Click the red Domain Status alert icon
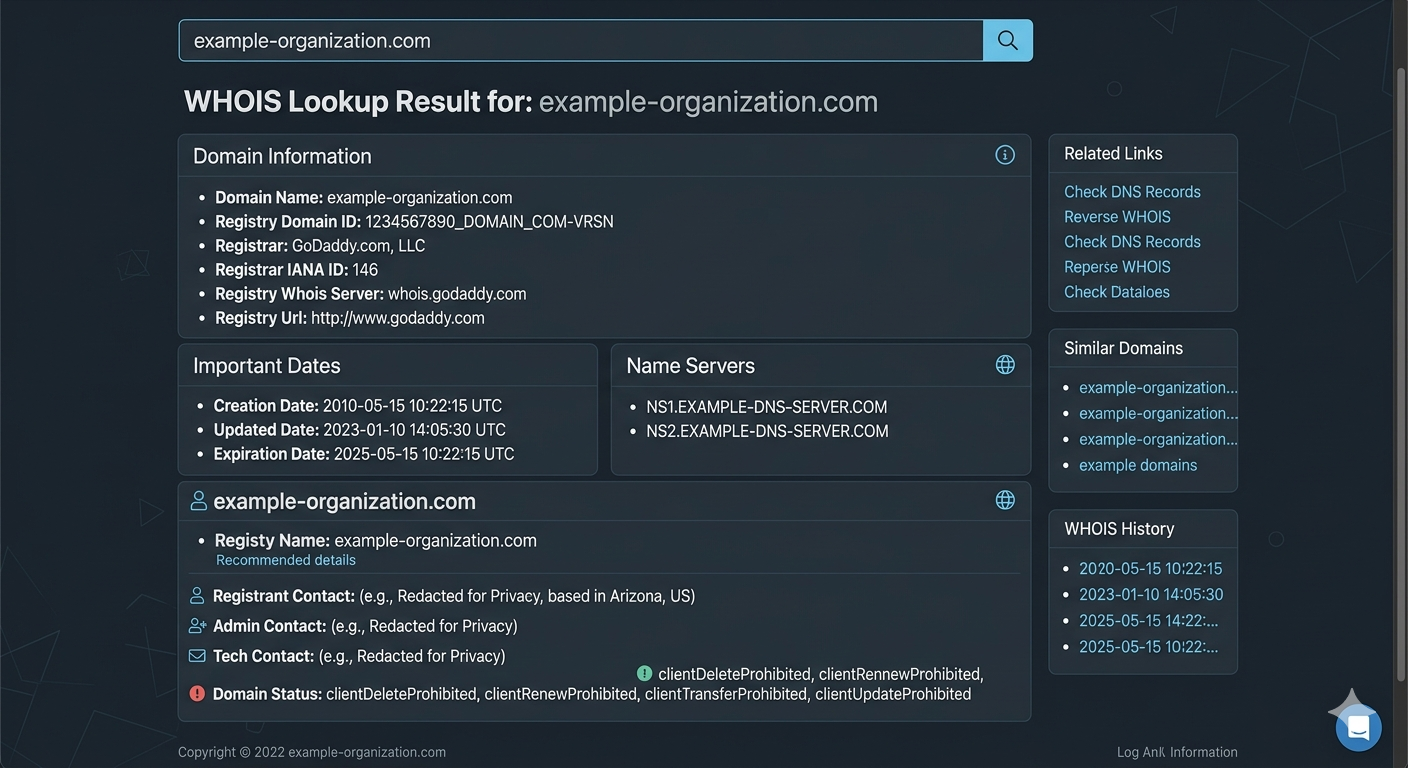This screenshot has height=768, width=1408. (197, 693)
